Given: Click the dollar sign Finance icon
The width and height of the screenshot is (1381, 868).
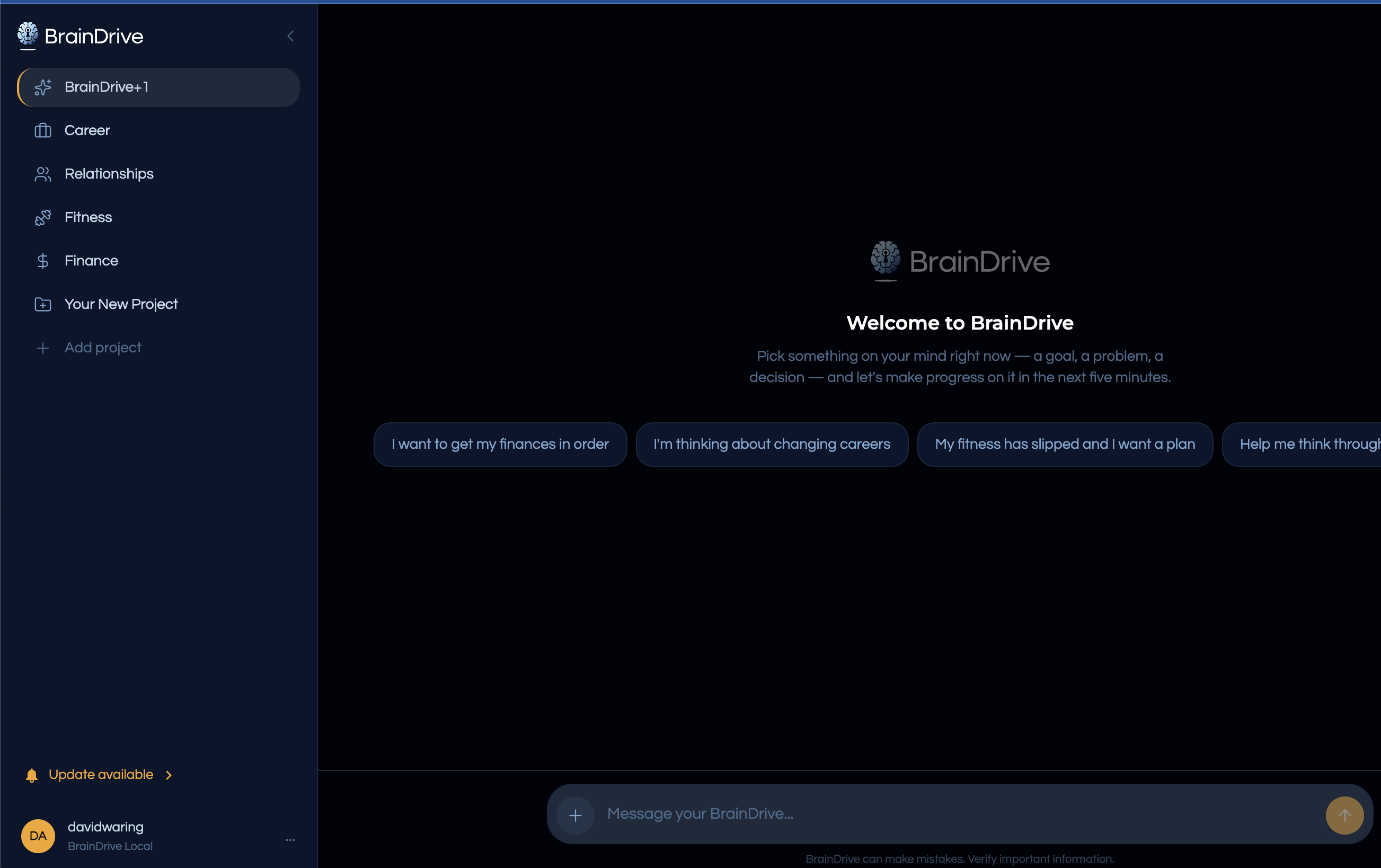Looking at the screenshot, I should pos(43,261).
